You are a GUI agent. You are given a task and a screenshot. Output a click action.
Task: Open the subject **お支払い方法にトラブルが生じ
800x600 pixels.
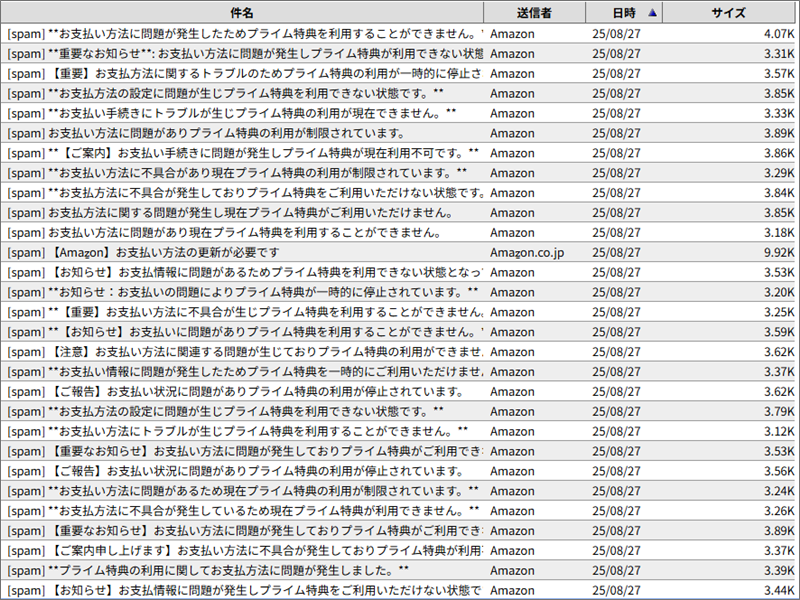pyautogui.click(x=237, y=432)
